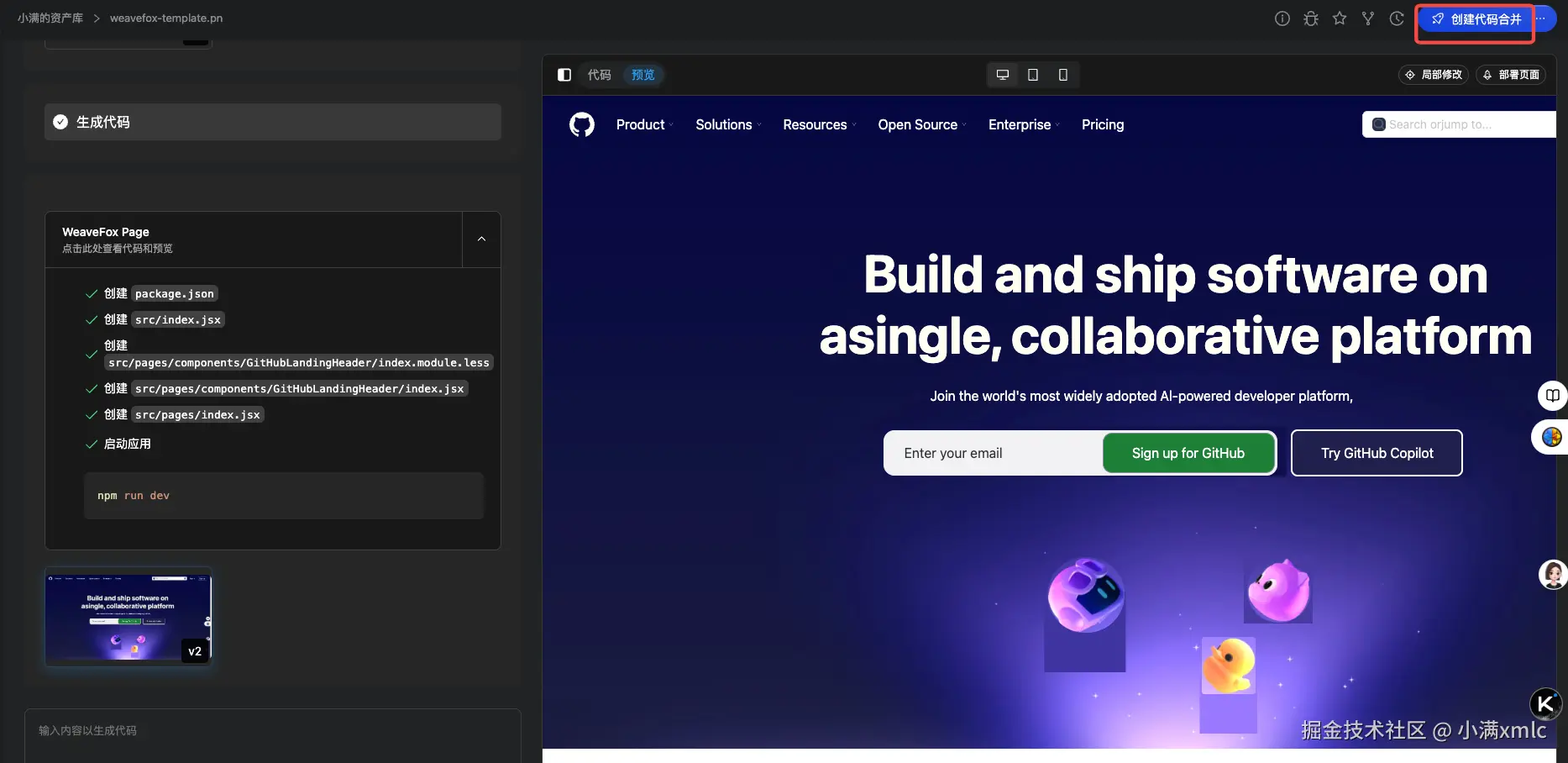
Task: Click the fork branch icon
Action: pos(1368,18)
